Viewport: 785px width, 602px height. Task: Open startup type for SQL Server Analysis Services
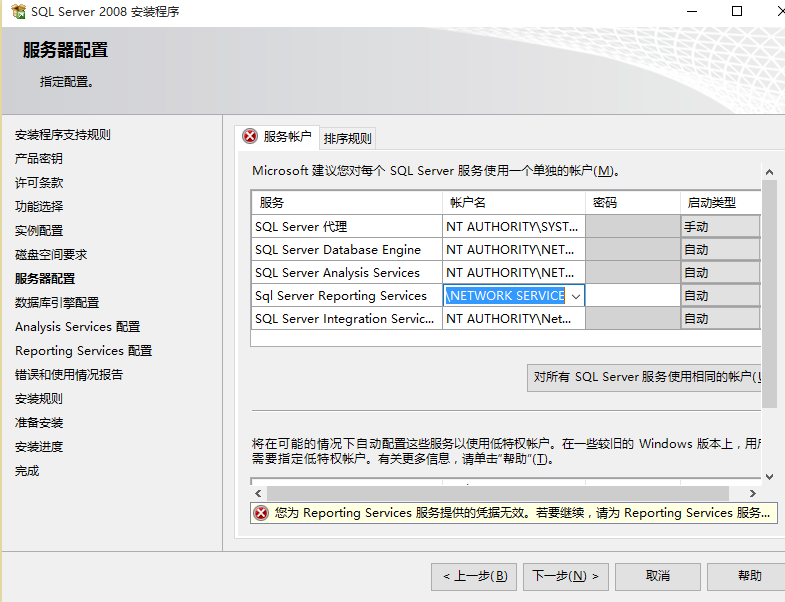720,272
